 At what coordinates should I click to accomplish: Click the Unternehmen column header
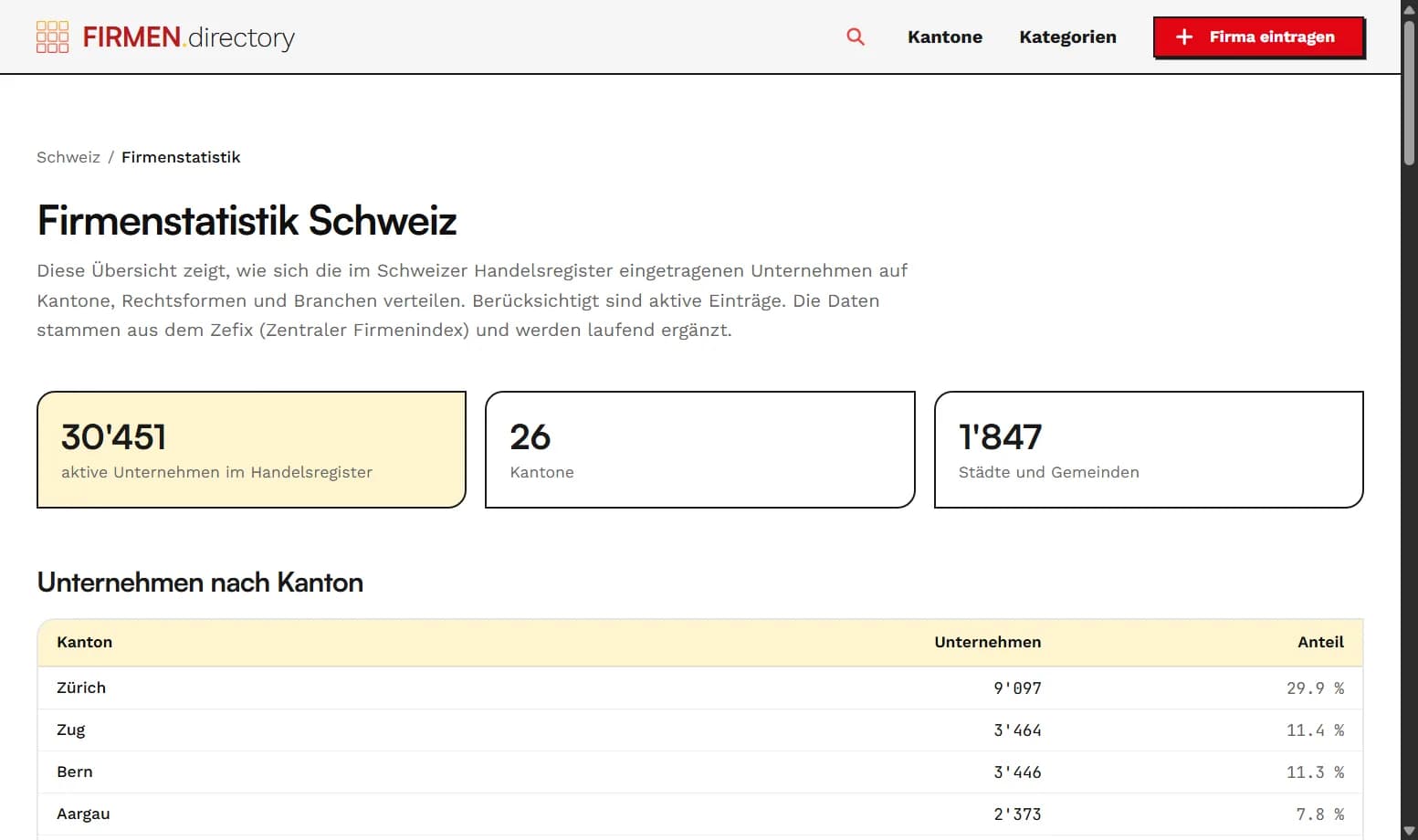(987, 642)
